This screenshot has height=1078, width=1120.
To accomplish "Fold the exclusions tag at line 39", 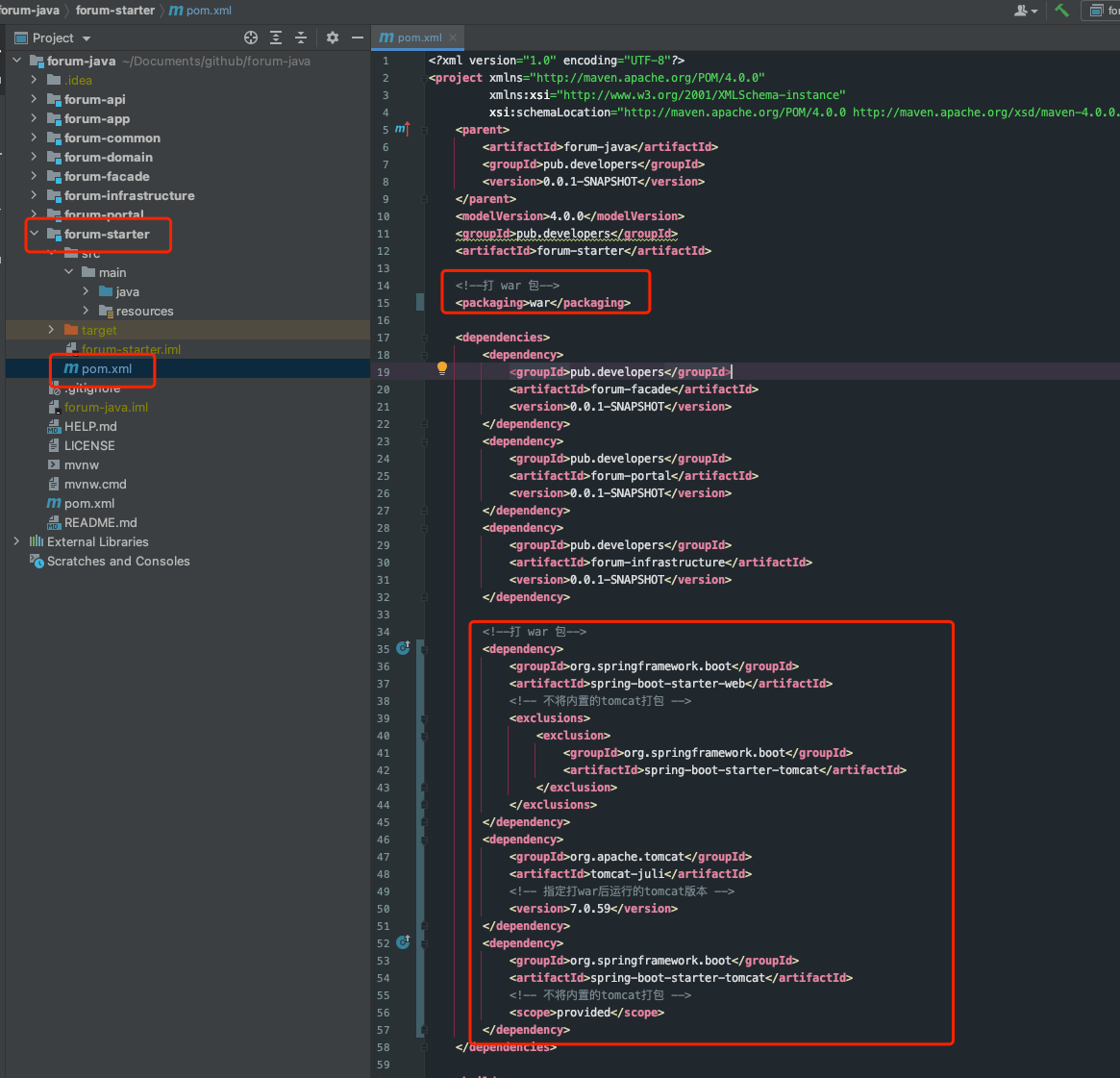I will tap(424, 718).
